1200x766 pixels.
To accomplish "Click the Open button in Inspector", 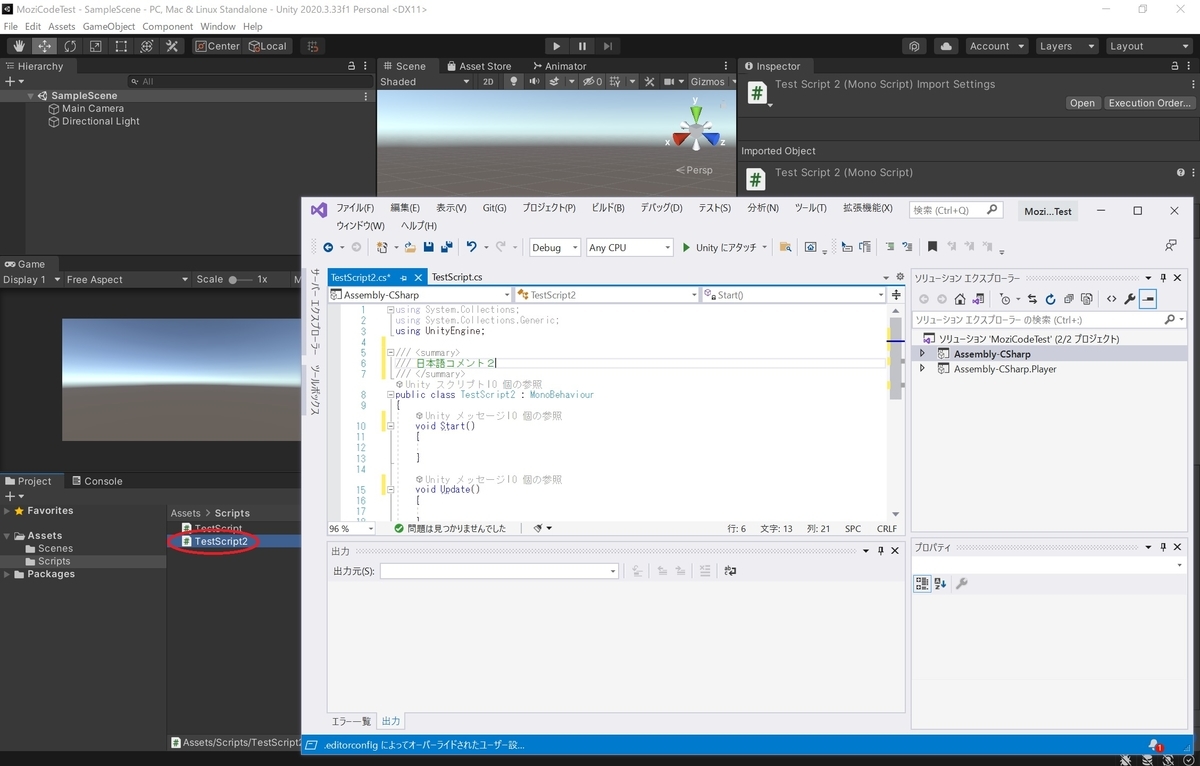I will click(x=1082, y=103).
